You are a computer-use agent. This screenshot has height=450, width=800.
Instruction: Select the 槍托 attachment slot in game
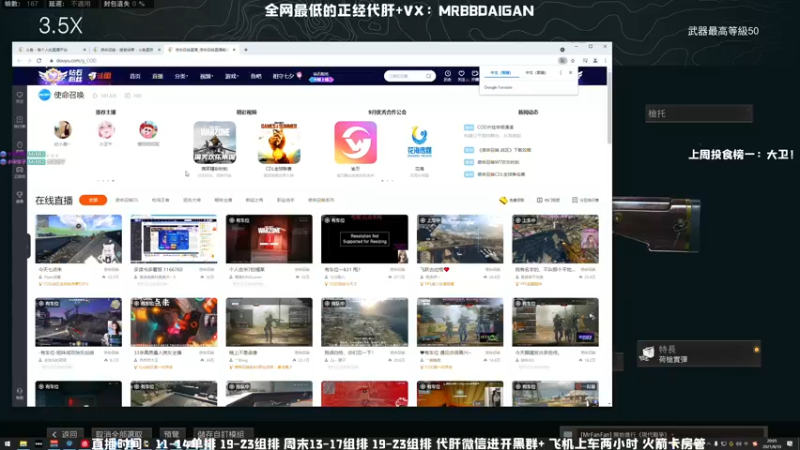(698, 113)
